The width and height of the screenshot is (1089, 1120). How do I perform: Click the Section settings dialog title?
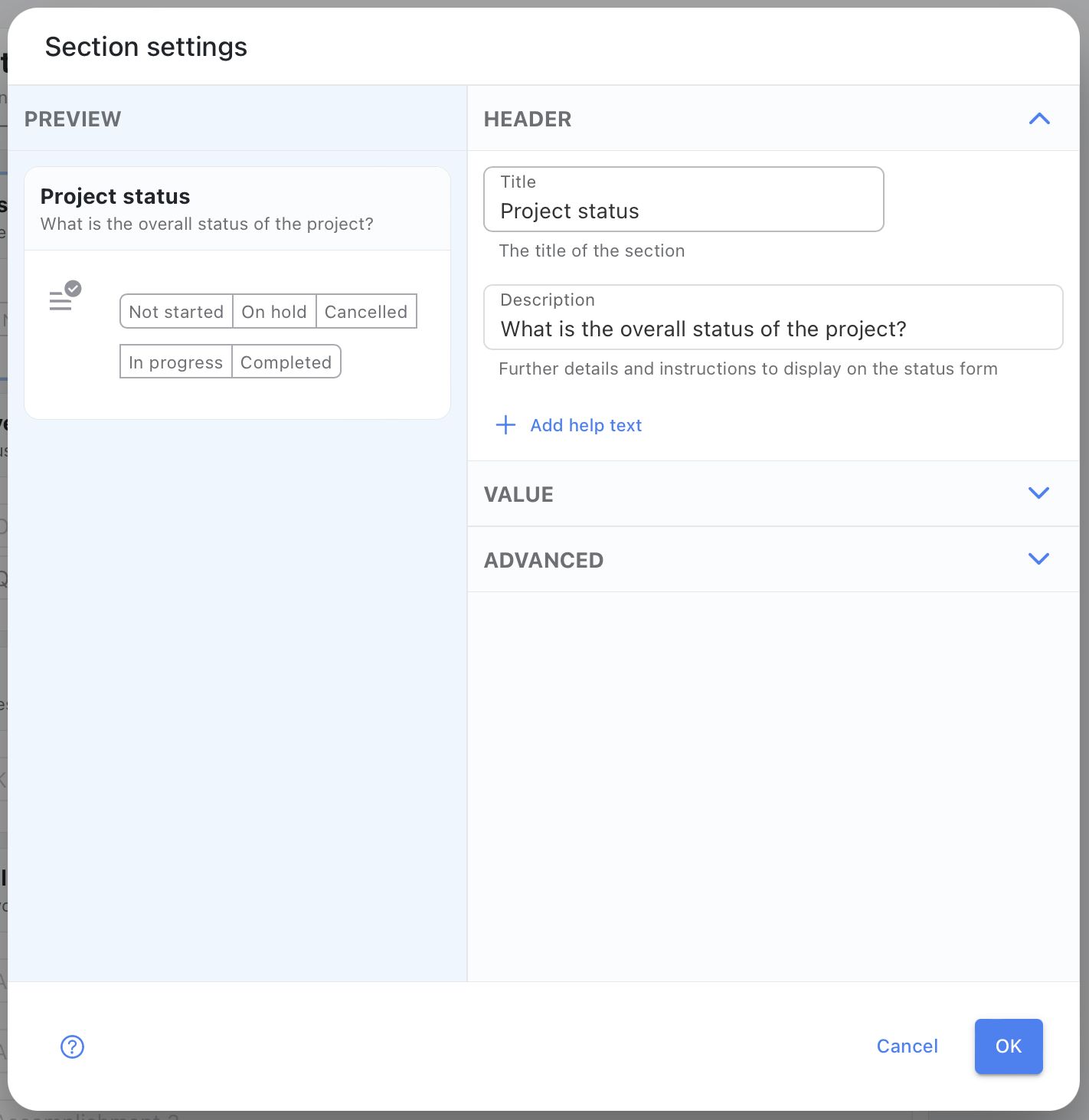click(x=146, y=47)
